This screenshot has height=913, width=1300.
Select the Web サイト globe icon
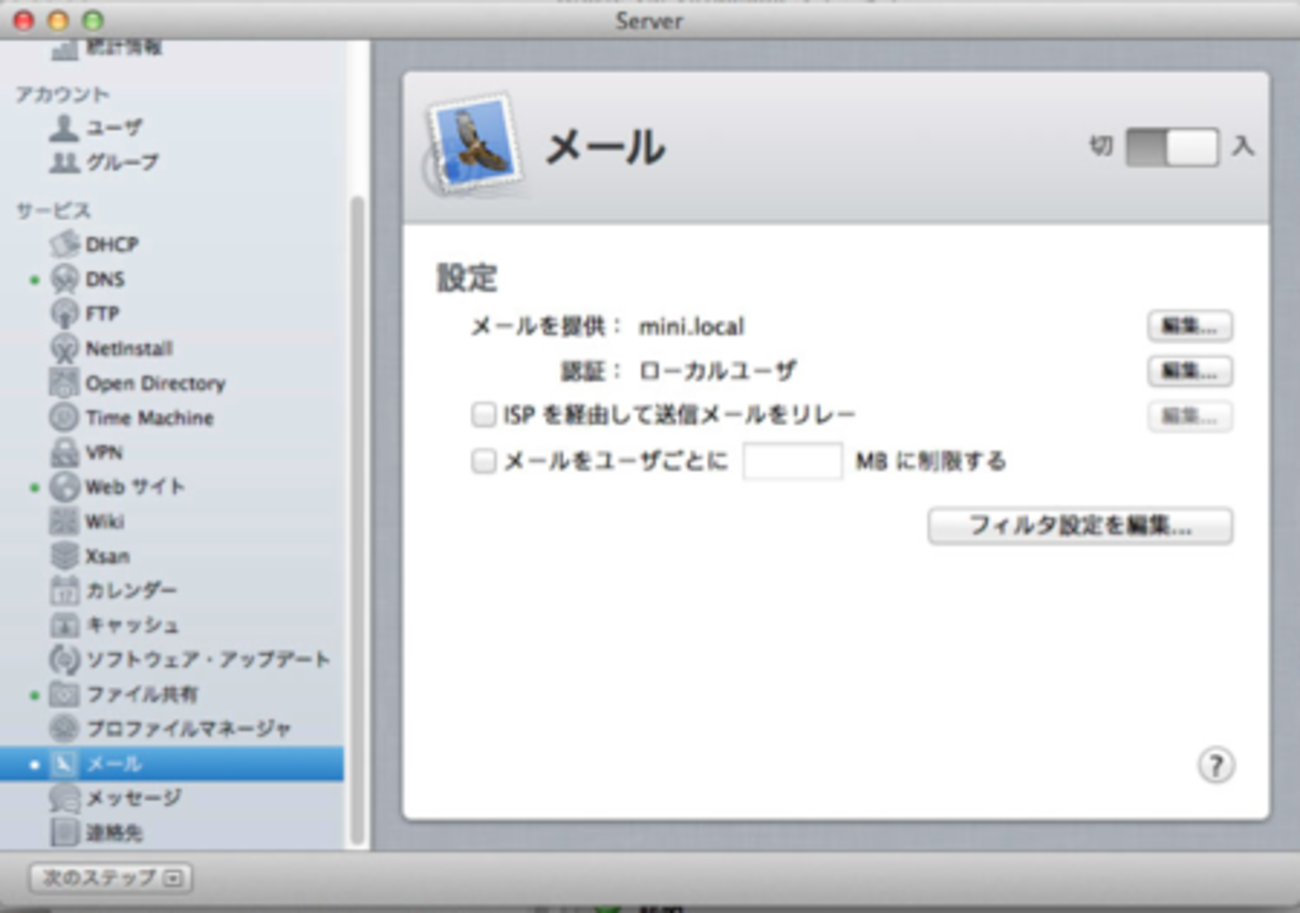[x=64, y=487]
